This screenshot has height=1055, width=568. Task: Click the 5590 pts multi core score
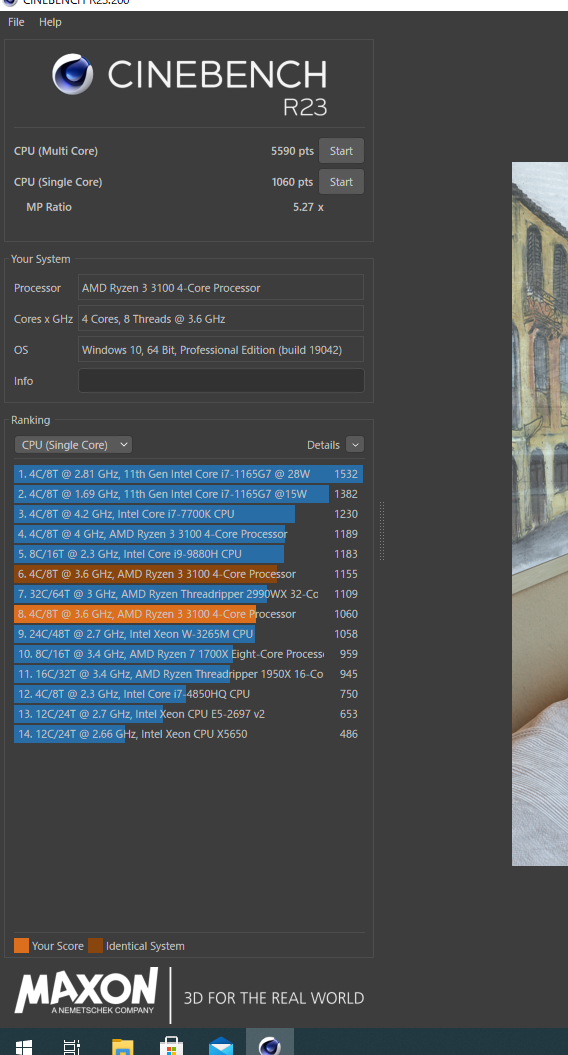pyautogui.click(x=292, y=151)
